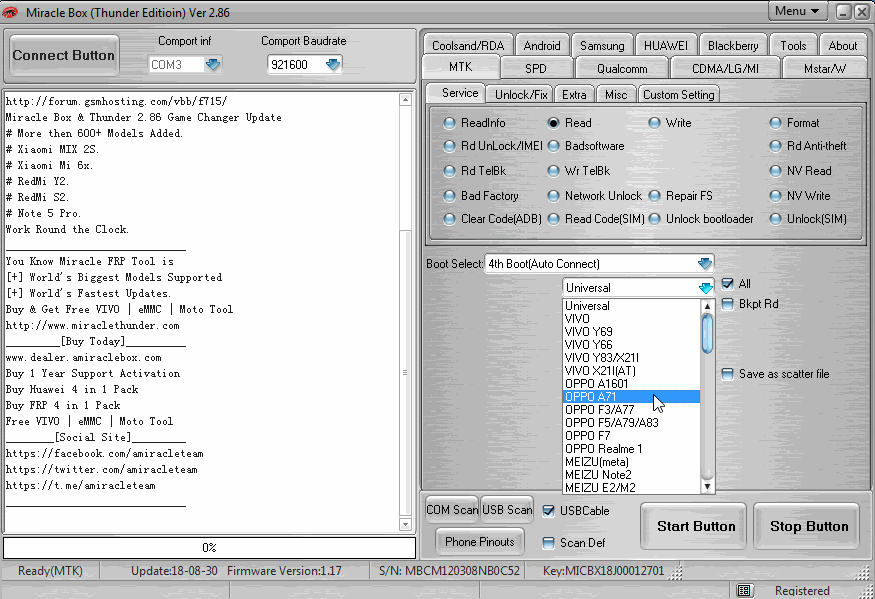The width and height of the screenshot is (875, 599).
Task: Pick OPPO F5/A79/A83 from the list
Action: pos(631,423)
